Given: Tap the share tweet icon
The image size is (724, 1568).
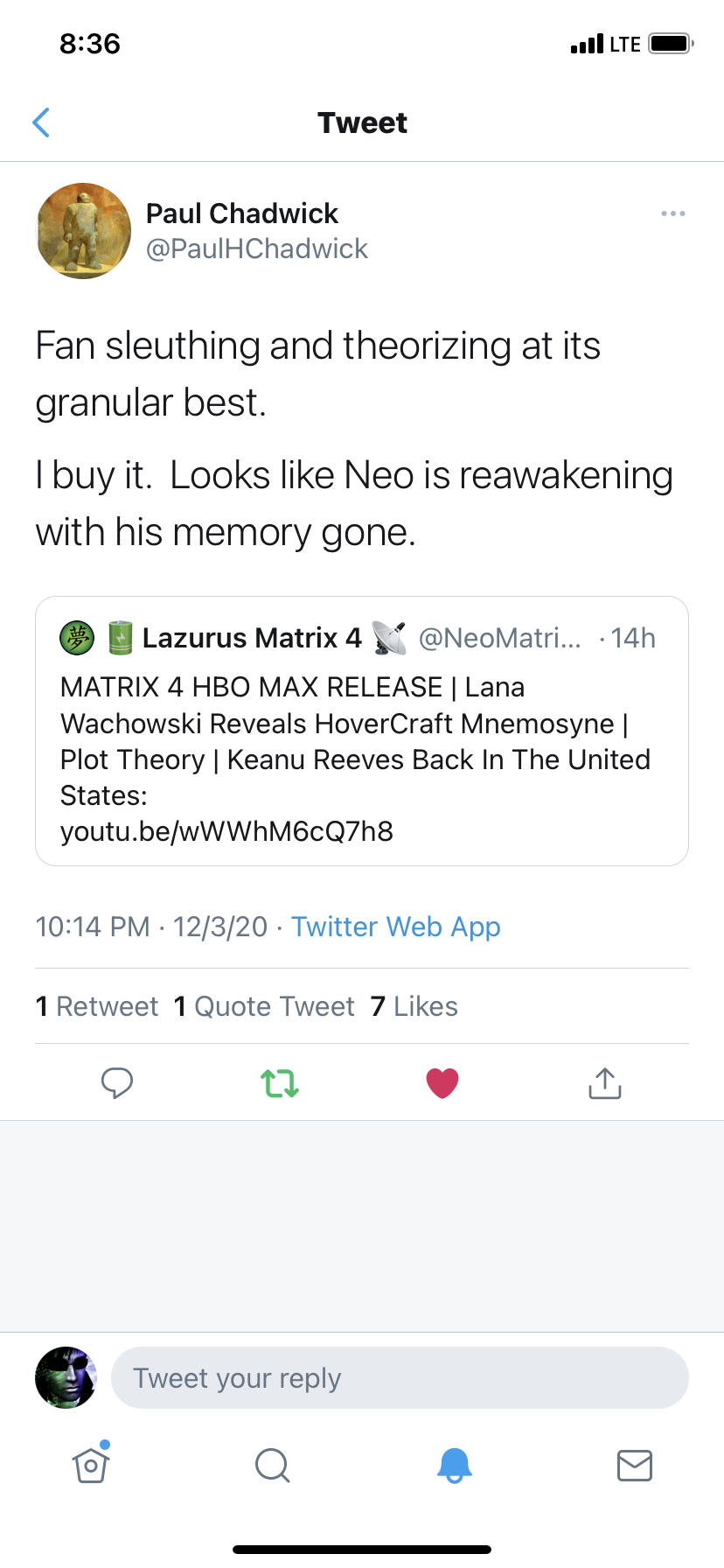Looking at the screenshot, I should click(605, 1083).
